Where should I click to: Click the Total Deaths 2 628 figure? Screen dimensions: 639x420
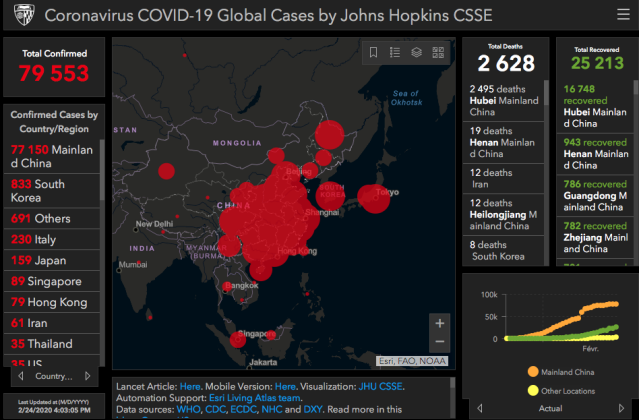click(x=506, y=64)
